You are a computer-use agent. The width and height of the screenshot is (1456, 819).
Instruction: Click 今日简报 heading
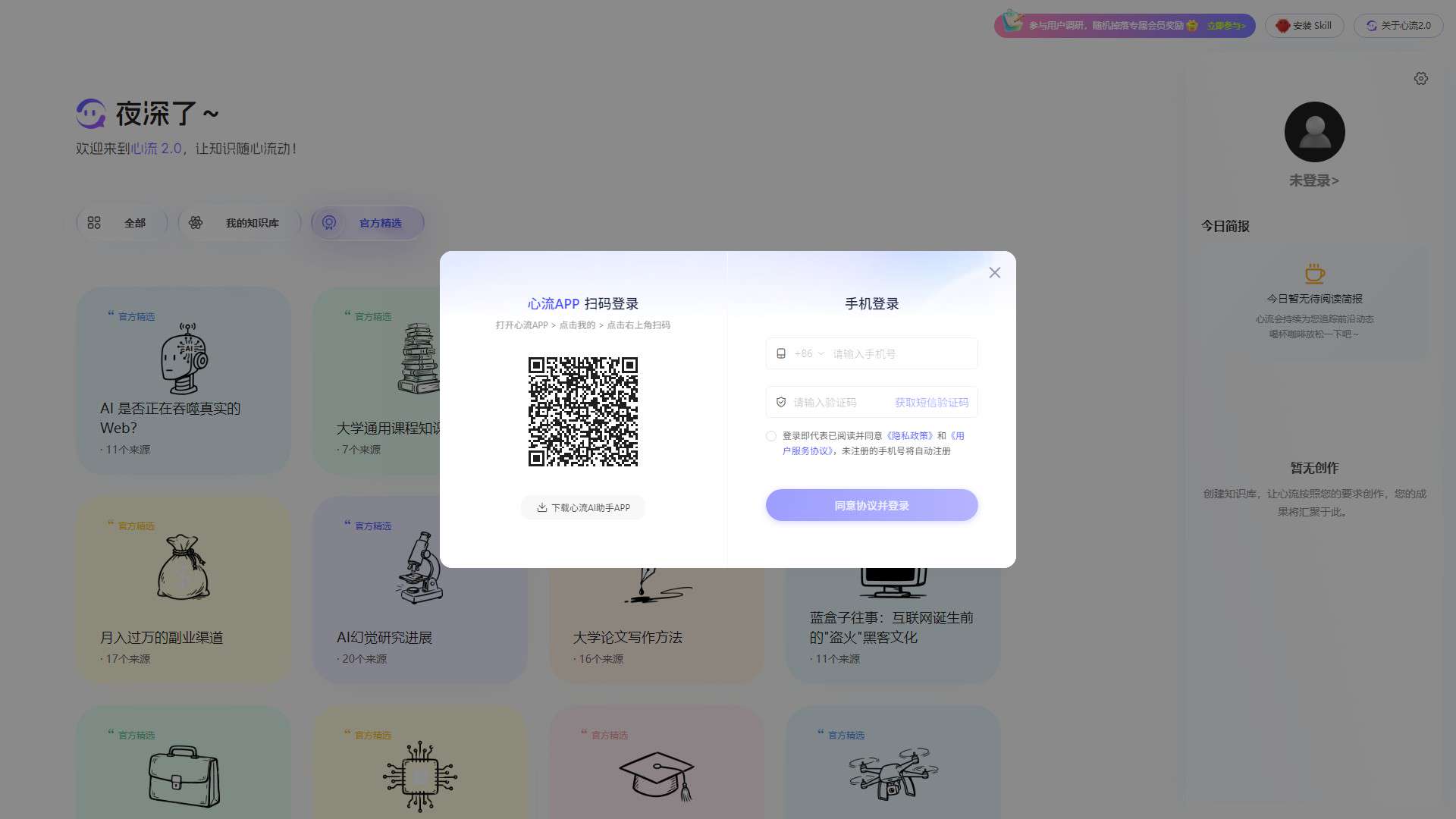(x=1225, y=226)
